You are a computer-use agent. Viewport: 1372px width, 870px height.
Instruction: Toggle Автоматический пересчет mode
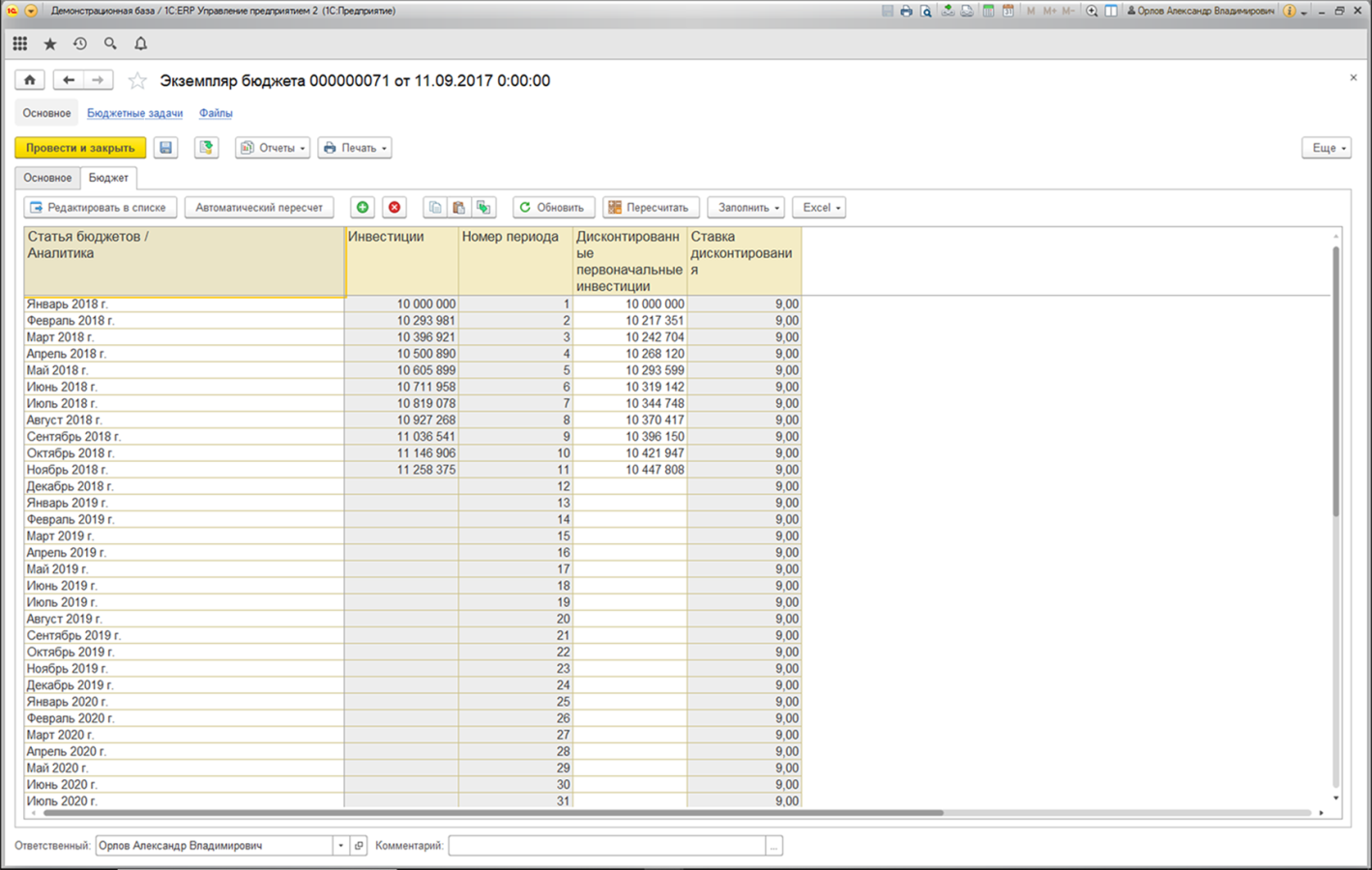259,207
